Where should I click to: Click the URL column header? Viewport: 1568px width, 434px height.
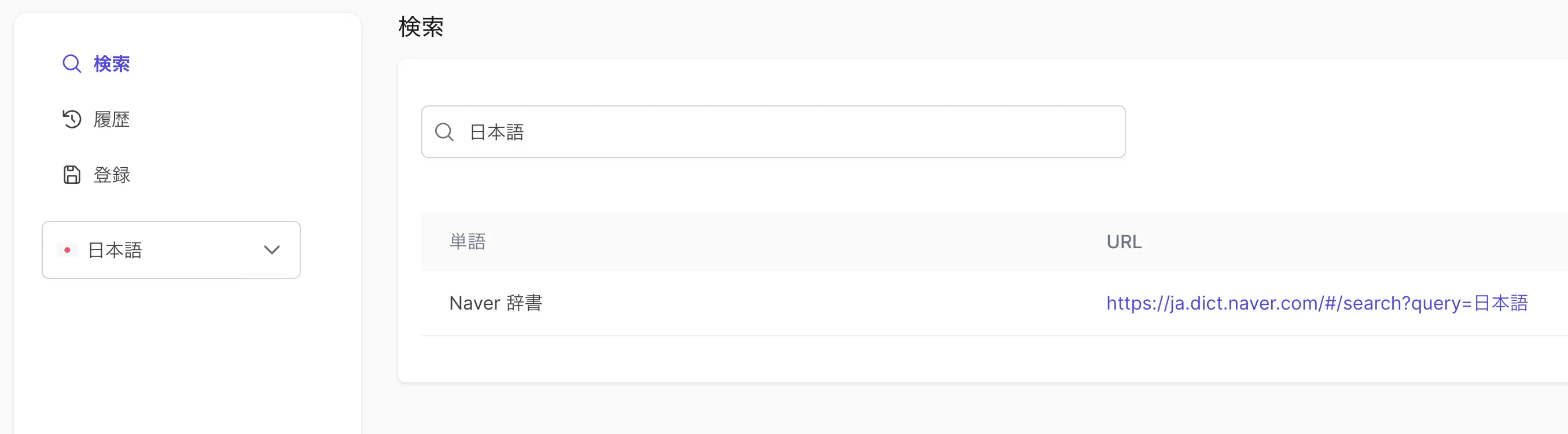click(1124, 242)
